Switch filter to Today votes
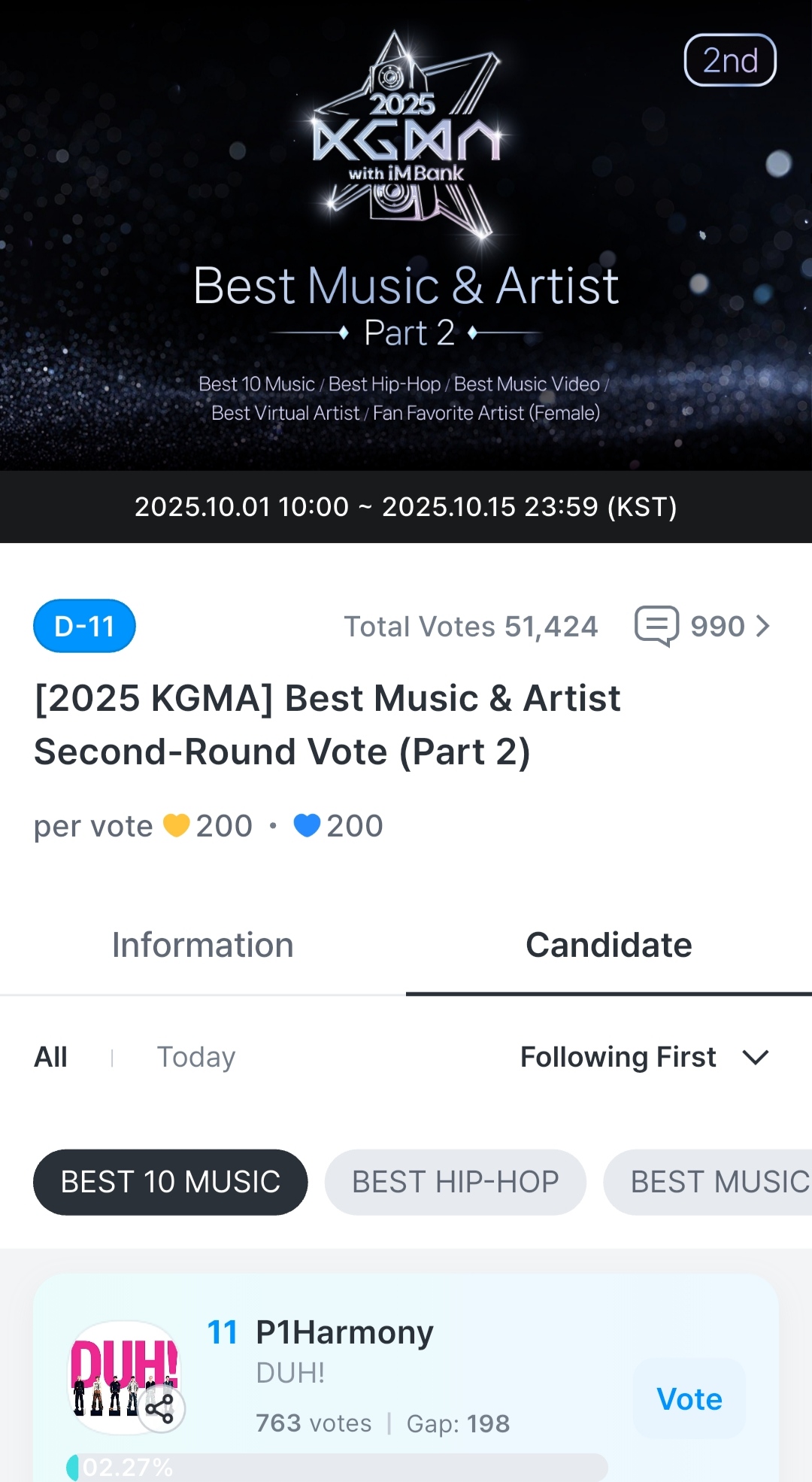Image resolution: width=812 pixels, height=1482 pixels. [195, 1057]
